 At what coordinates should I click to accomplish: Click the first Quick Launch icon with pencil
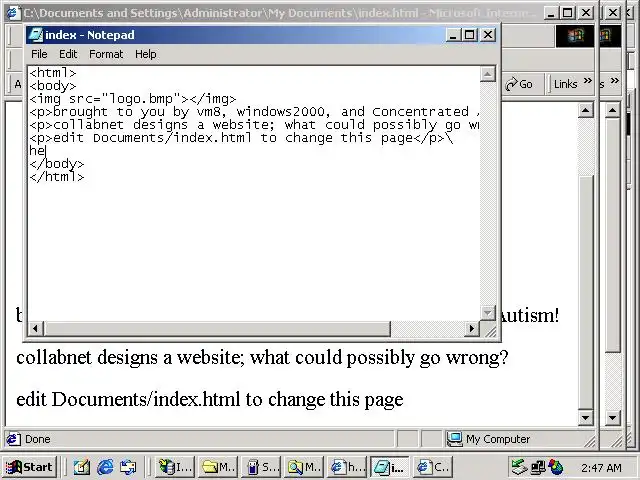tap(82, 467)
